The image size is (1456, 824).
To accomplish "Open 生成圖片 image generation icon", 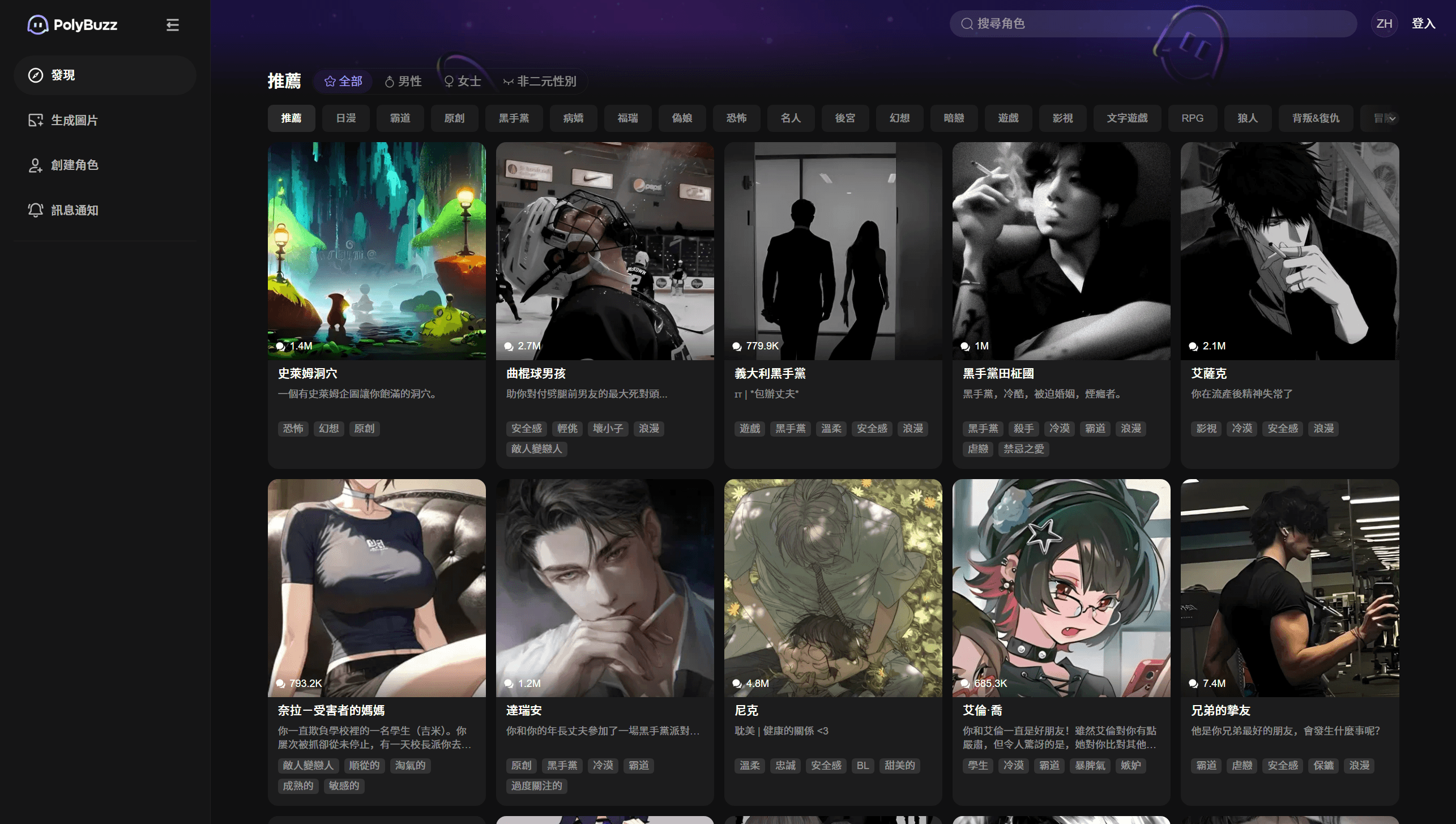I will tap(36, 120).
